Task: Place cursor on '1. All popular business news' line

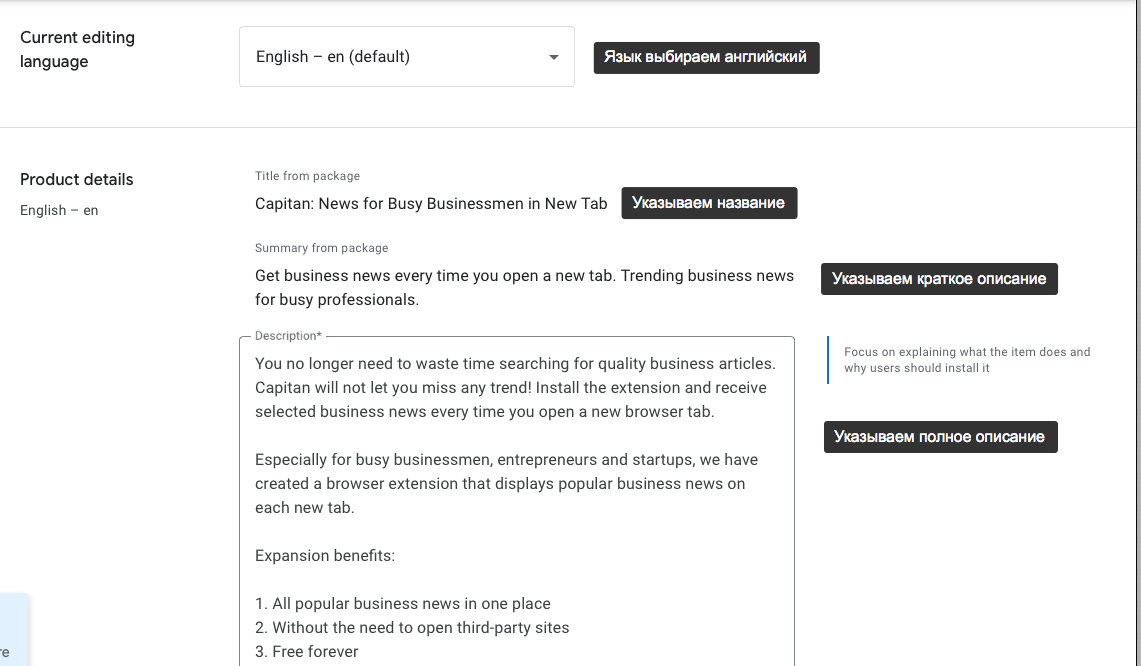Action: tap(402, 604)
